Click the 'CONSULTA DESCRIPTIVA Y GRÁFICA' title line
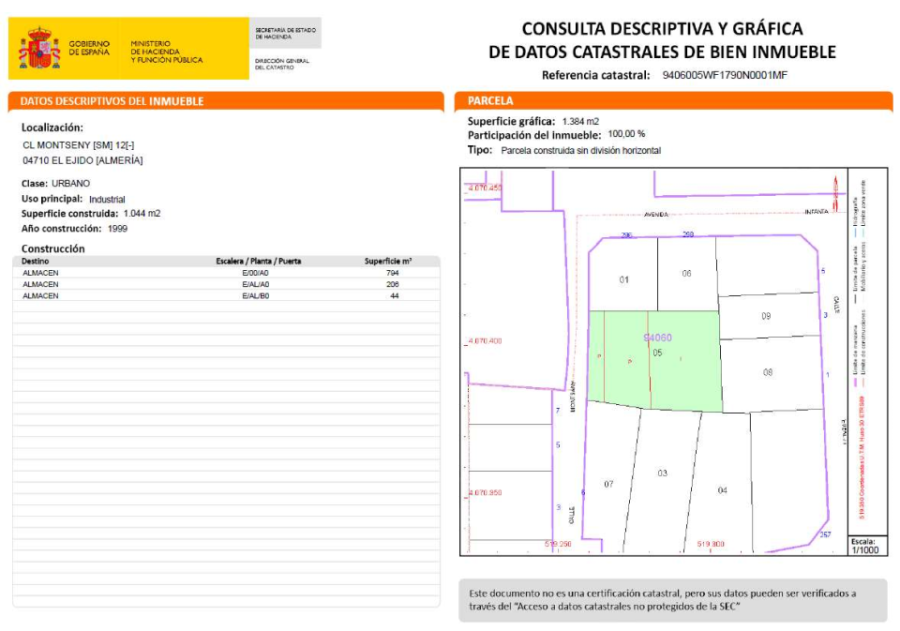This screenshot has height=631, width=900. point(662,29)
